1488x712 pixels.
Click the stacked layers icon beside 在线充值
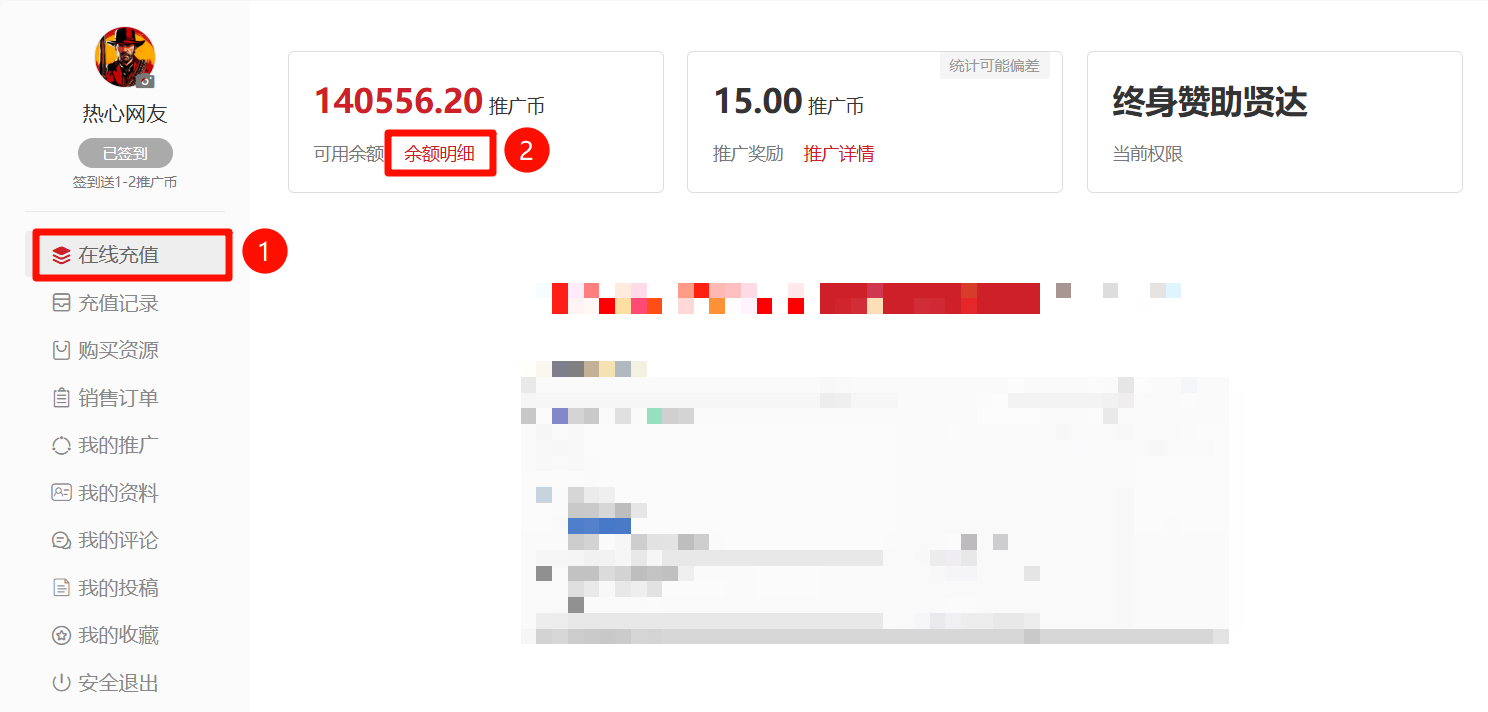click(x=61, y=255)
